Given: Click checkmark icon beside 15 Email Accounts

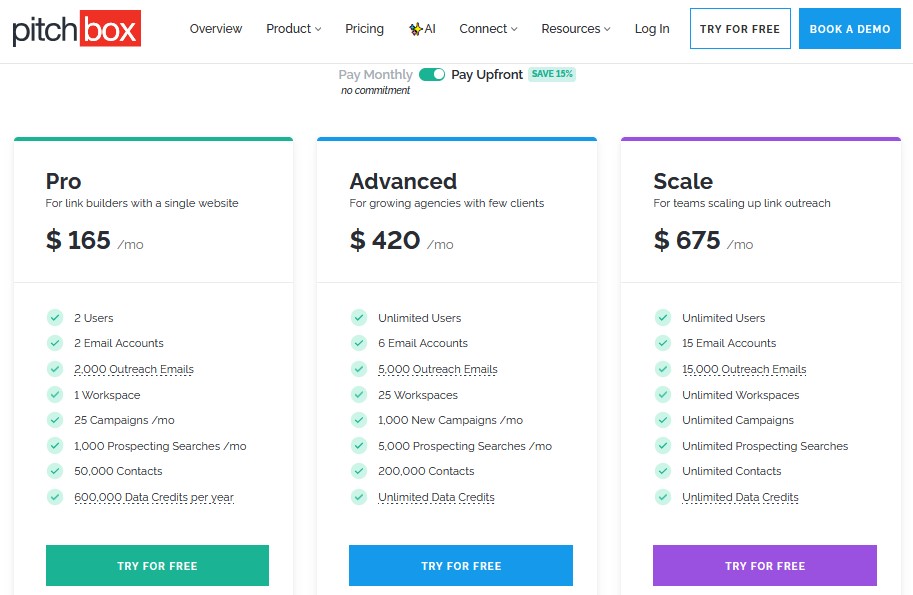Looking at the screenshot, I should point(663,343).
